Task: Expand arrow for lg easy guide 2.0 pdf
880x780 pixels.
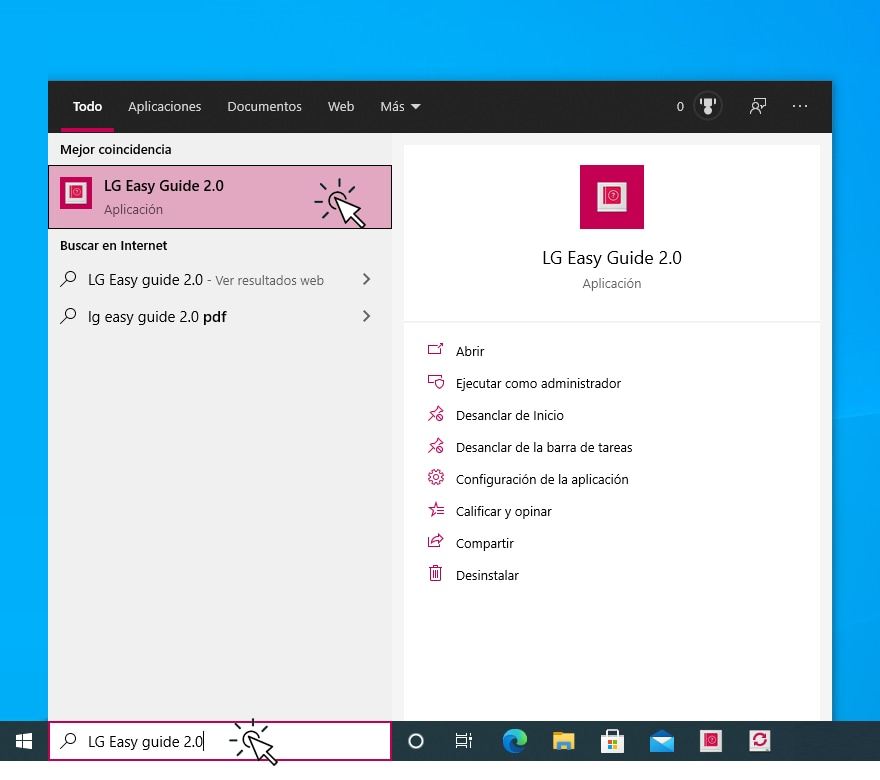Action: (366, 316)
